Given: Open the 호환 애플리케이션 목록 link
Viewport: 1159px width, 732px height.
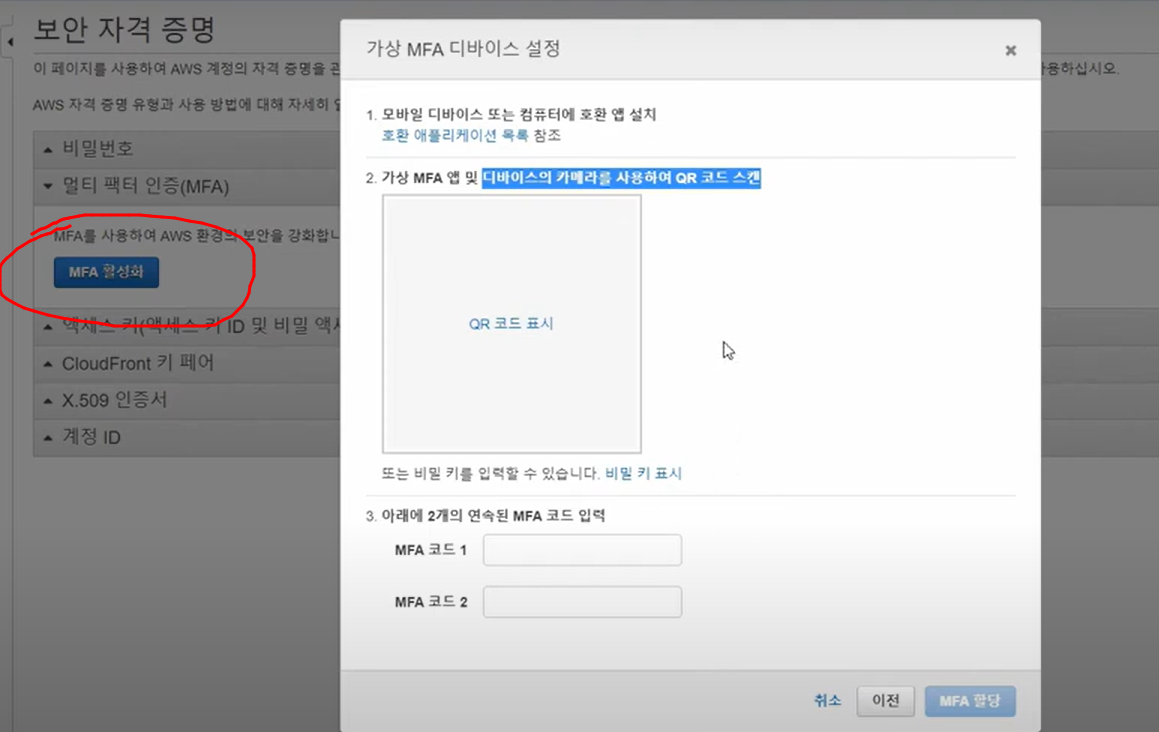Looking at the screenshot, I should pyautogui.click(x=455, y=135).
